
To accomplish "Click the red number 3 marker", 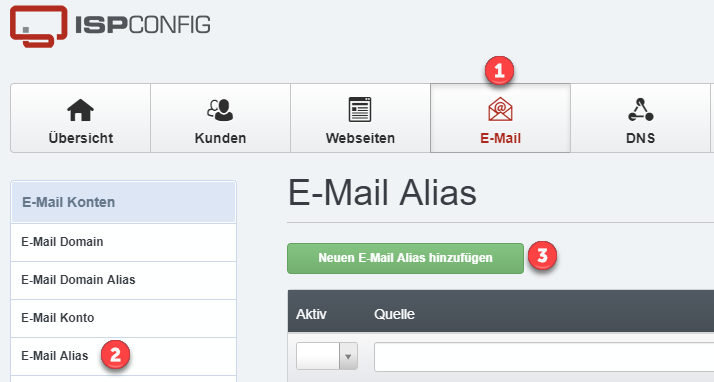I will (x=542, y=256).
